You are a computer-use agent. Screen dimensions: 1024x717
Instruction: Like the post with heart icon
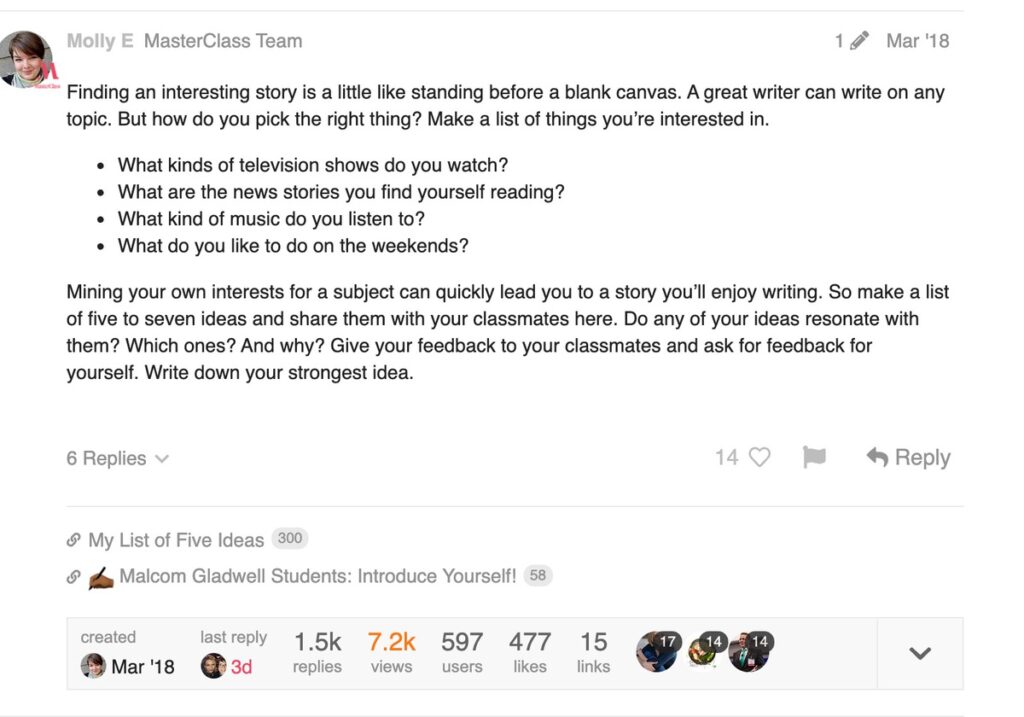click(760, 458)
